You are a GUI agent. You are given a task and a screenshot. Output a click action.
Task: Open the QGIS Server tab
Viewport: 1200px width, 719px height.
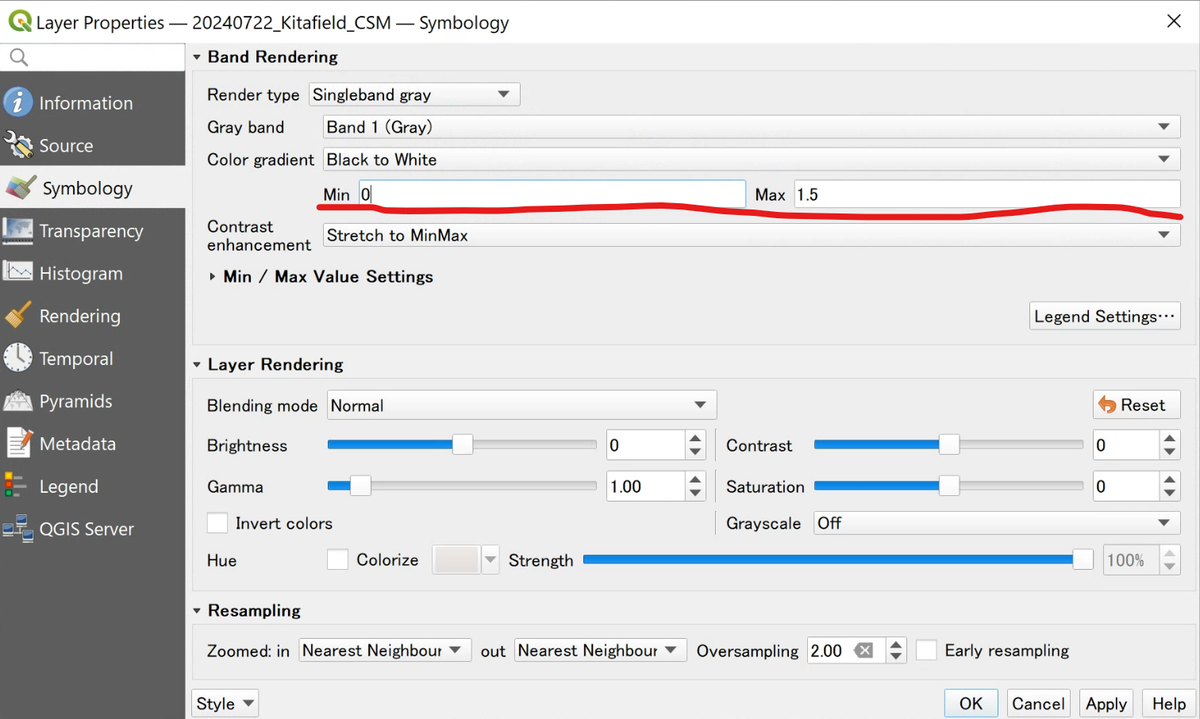[92, 529]
